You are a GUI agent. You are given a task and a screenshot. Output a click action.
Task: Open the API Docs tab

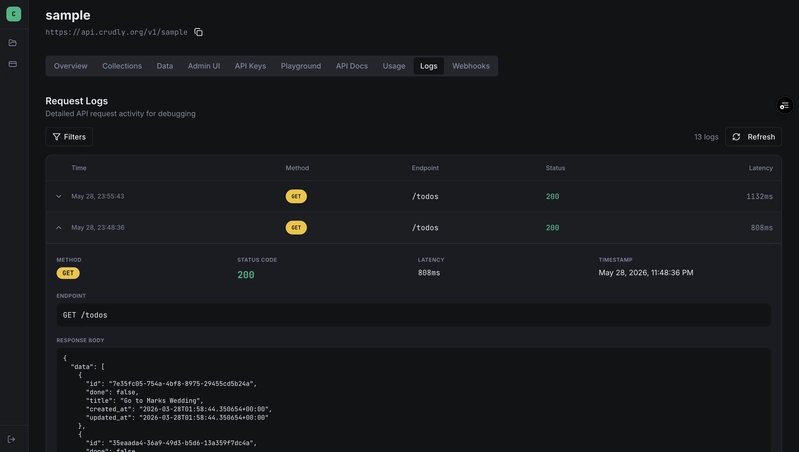coord(352,66)
